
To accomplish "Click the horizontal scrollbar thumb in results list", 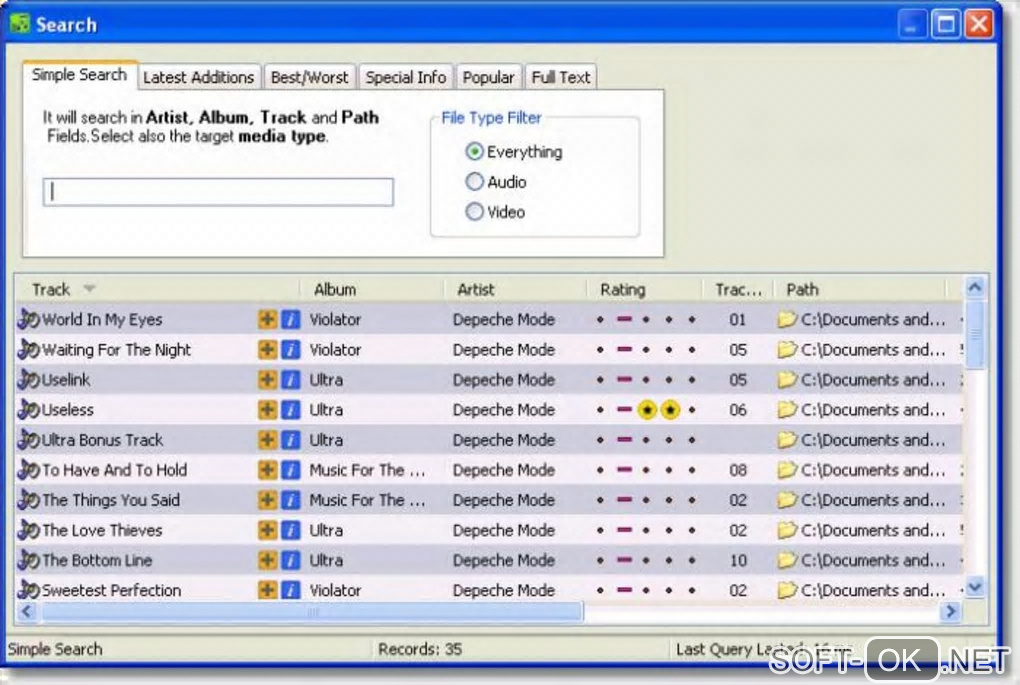I will 312,611.
